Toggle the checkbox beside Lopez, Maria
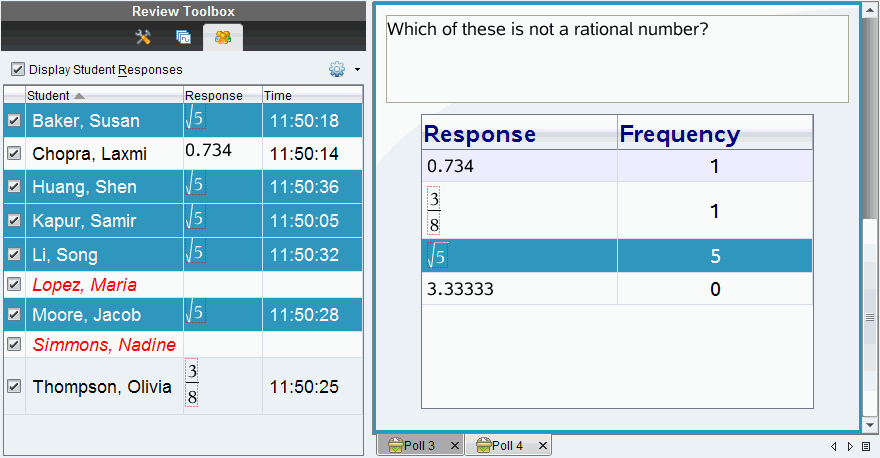Screen dimensions: 880x458 14,285
